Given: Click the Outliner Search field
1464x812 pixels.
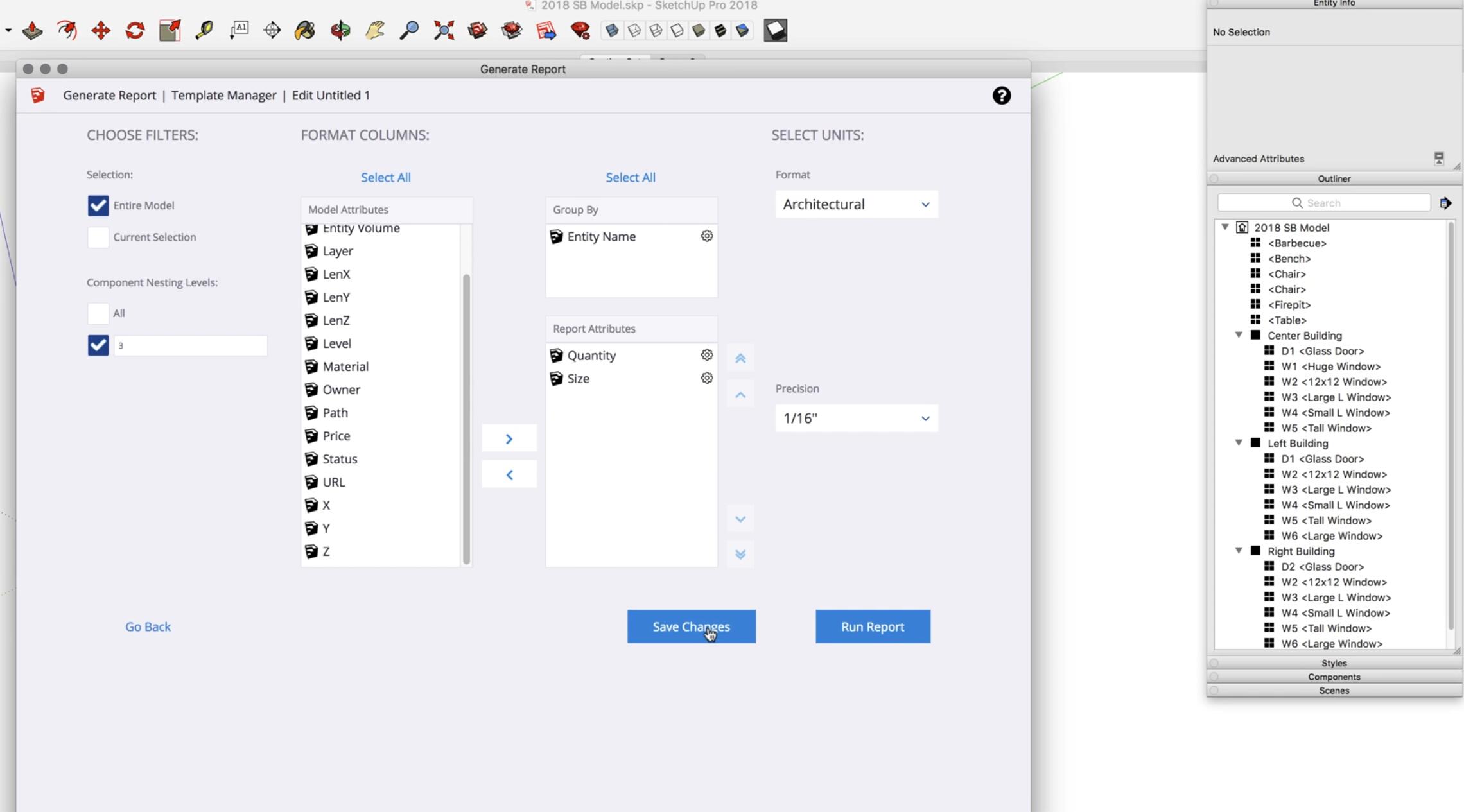Looking at the screenshot, I should pos(1324,203).
